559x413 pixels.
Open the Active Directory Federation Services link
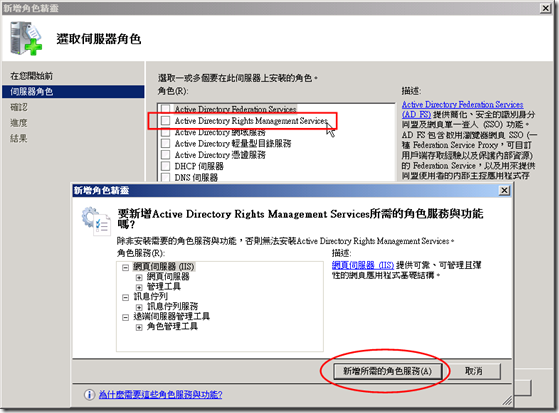(x=462, y=109)
